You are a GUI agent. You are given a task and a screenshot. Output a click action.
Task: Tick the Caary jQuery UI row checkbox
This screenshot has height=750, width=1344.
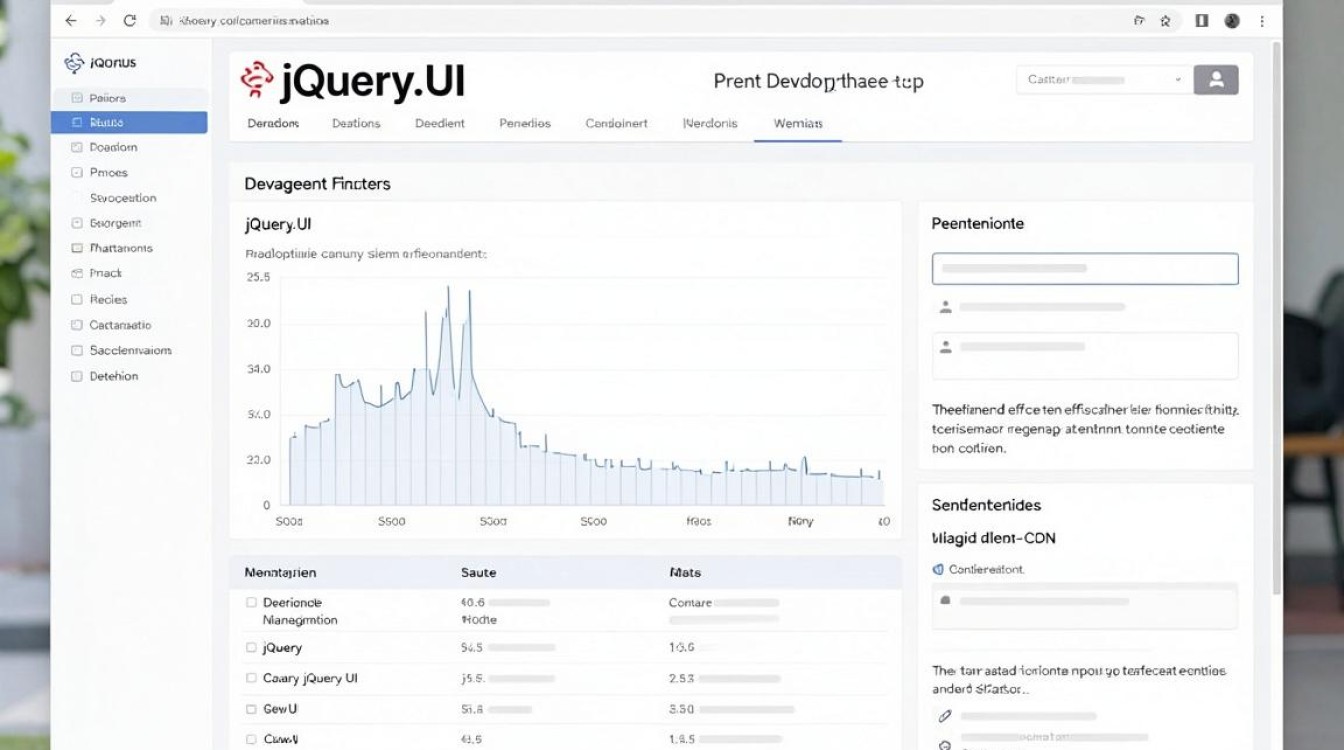pos(251,678)
